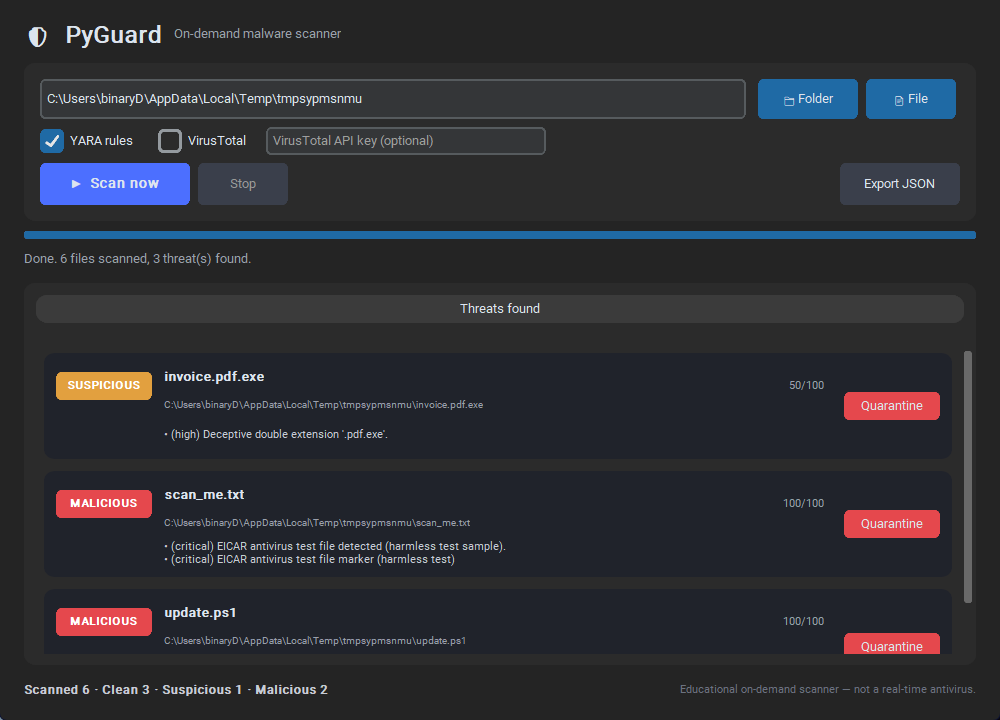Click the threats list vertical scrollbar
The height and width of the screenshot is (720, 1000).
(x=968, y=476)
